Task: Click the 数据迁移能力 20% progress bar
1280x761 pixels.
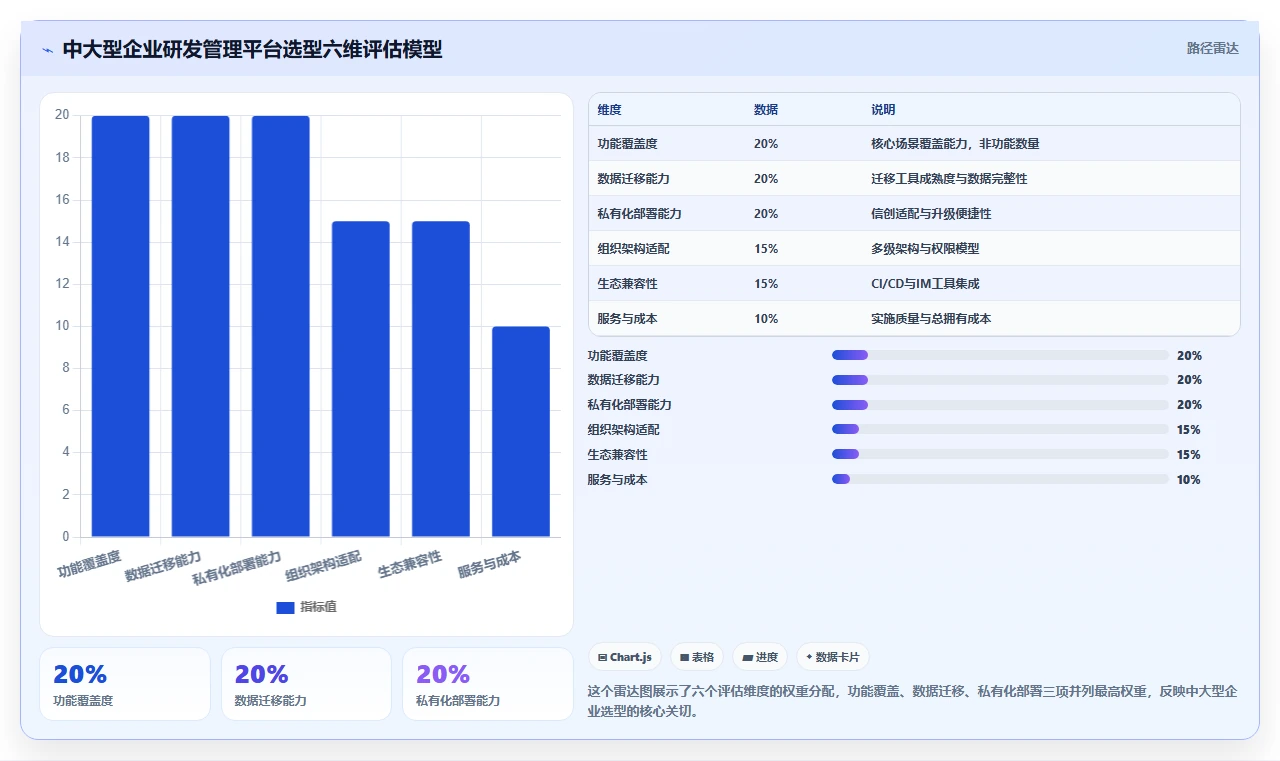Action: click(x=1000, y=380)
